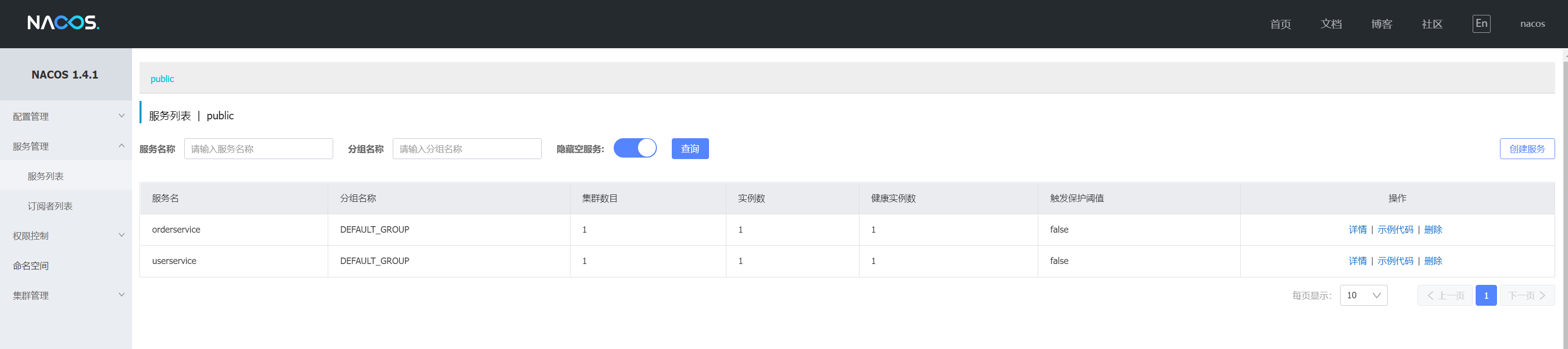Switch language with the En icon
This screenshot has height=349, width=1568.
coord(1481,24)
